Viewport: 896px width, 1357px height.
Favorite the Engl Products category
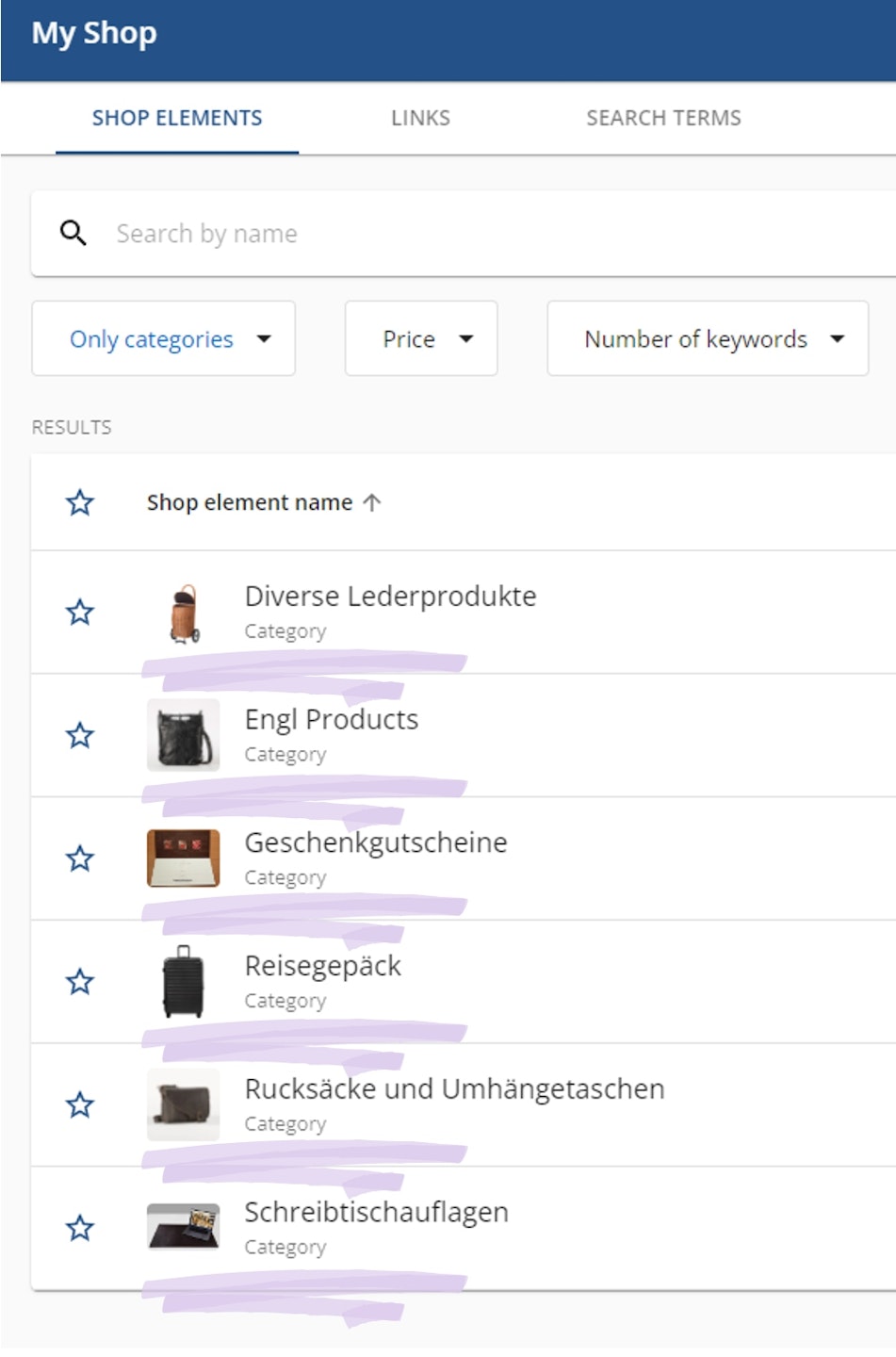pyautogui.click(x=80, y=735)
